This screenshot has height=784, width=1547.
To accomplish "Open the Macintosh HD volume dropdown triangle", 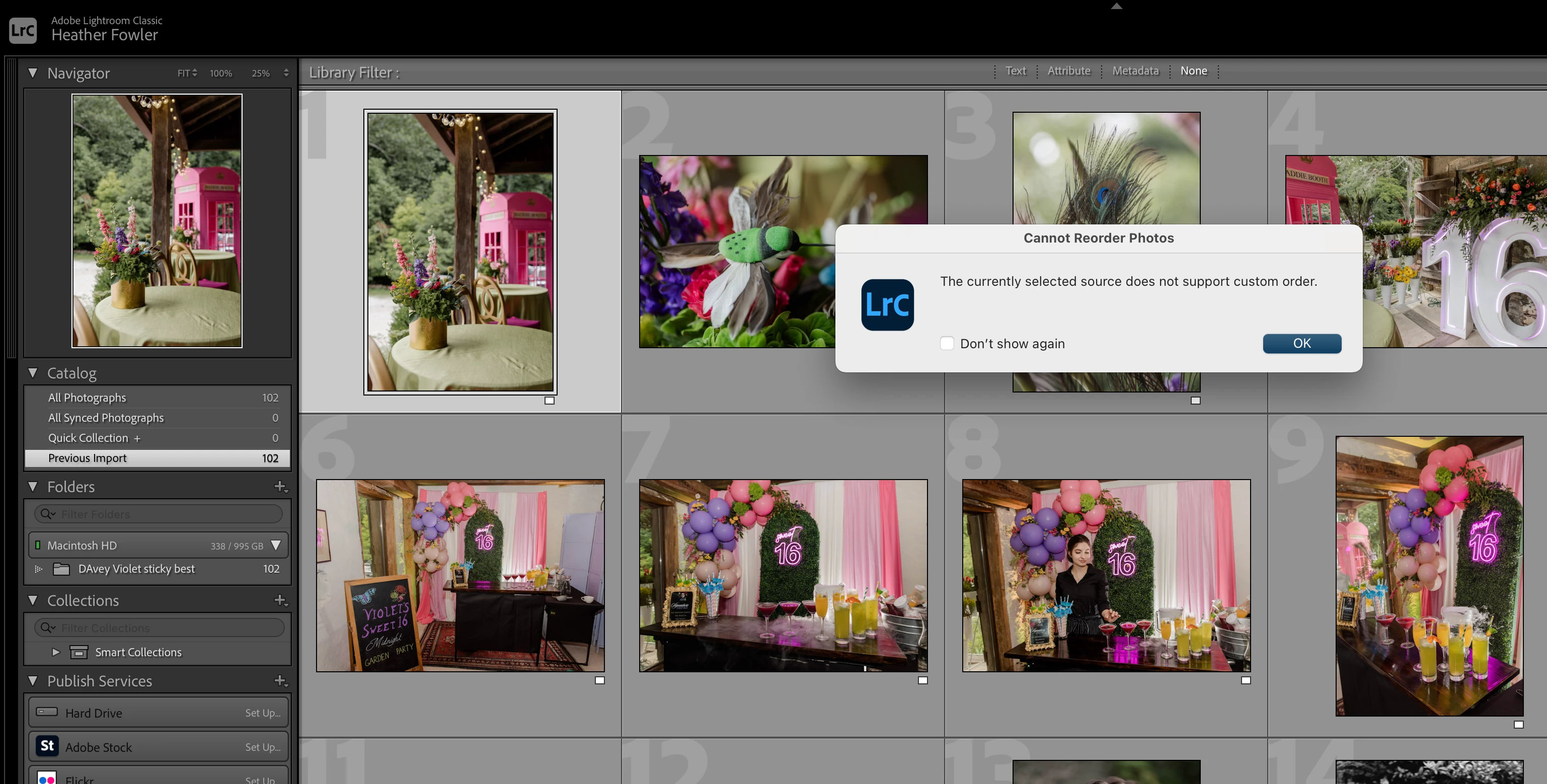I will tap(276, 545).
